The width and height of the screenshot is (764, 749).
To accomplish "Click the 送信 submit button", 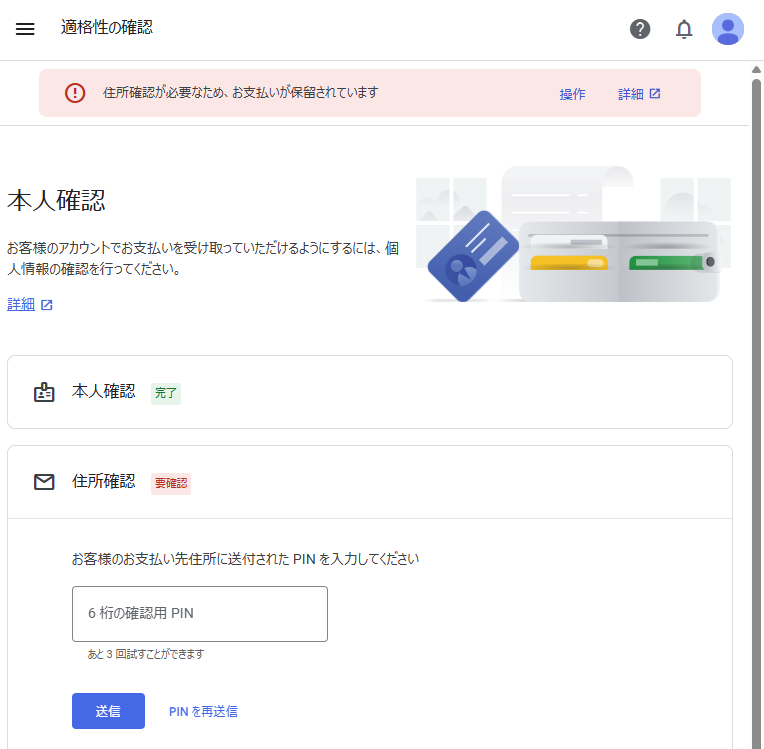I will pyautogui.click(x=108, y=711).
